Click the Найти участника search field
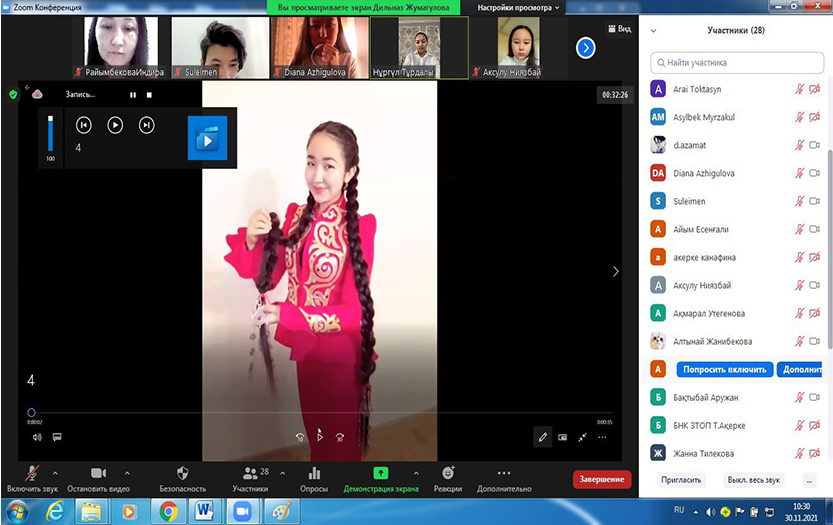Viewport: 833px width, 525px height. (736, 62)
